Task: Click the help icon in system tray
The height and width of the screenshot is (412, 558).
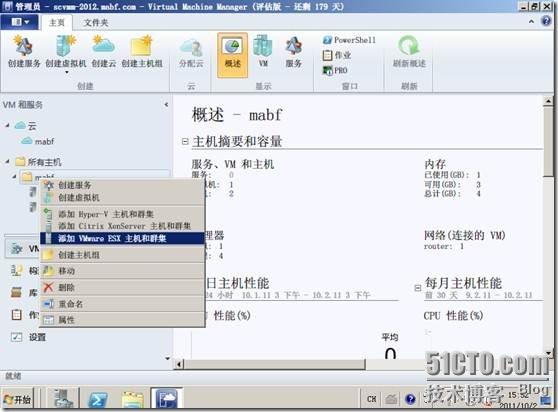Action: [410, 399]
